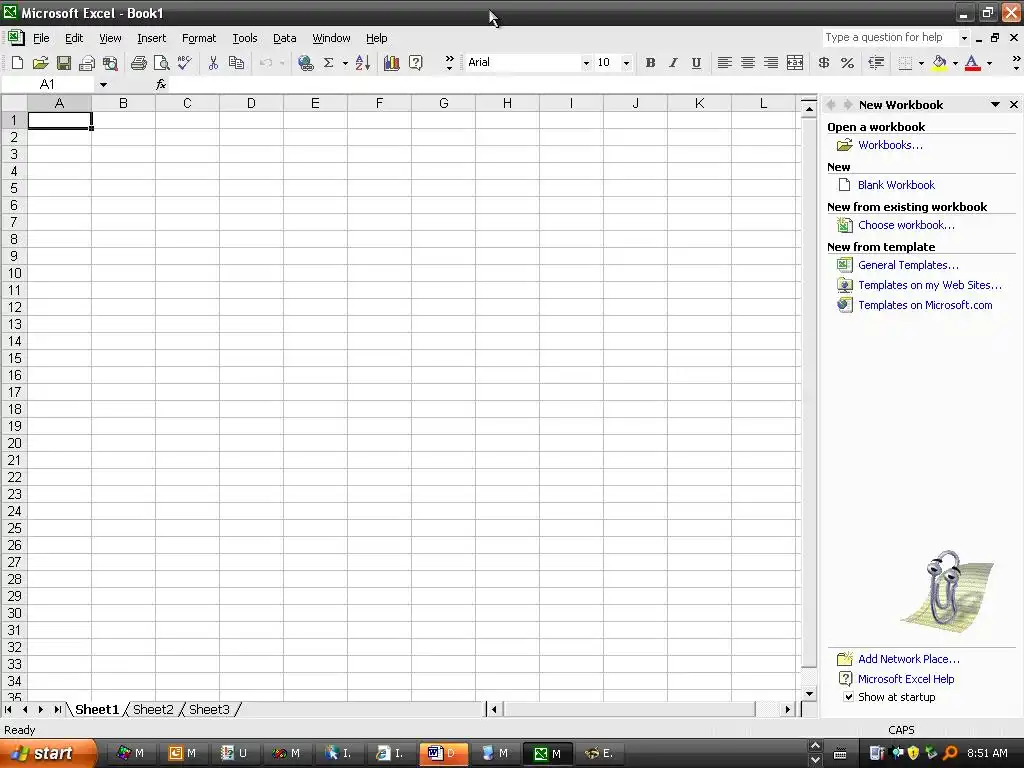Viewport: 1024px width, 768px height.
Task: Click the 'Type a question for help' box
Action: (890, 37)
